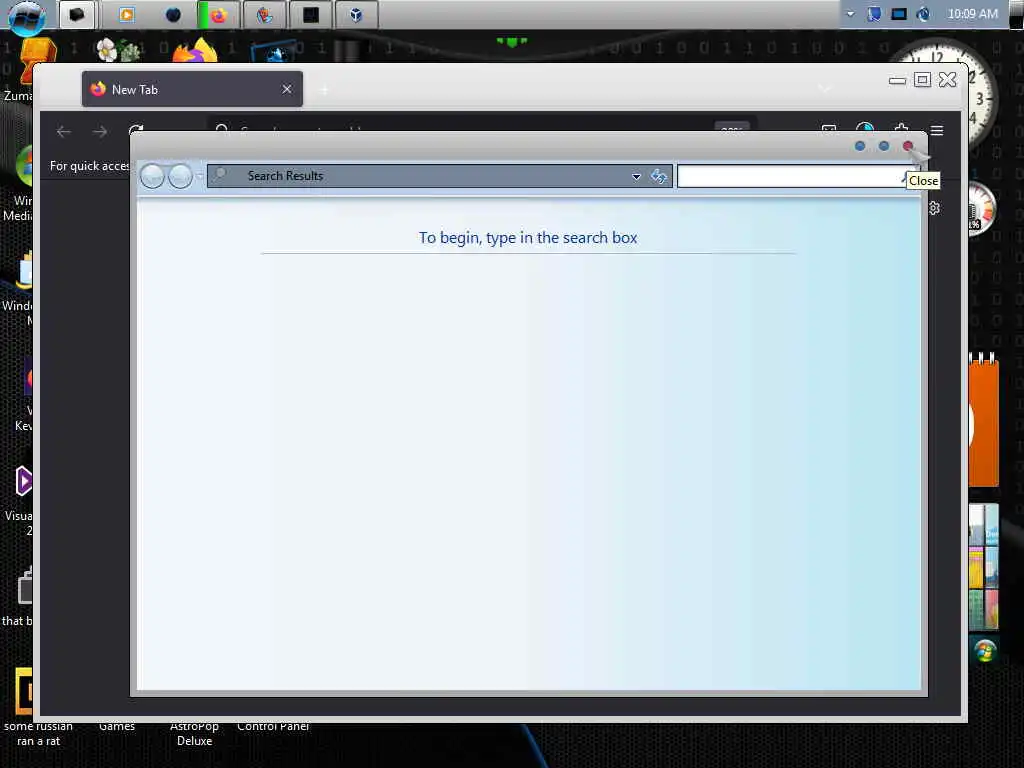Screen dimensions: 1024x768
Task: Select the New Tab tab in Firefox
Action: 192,89
